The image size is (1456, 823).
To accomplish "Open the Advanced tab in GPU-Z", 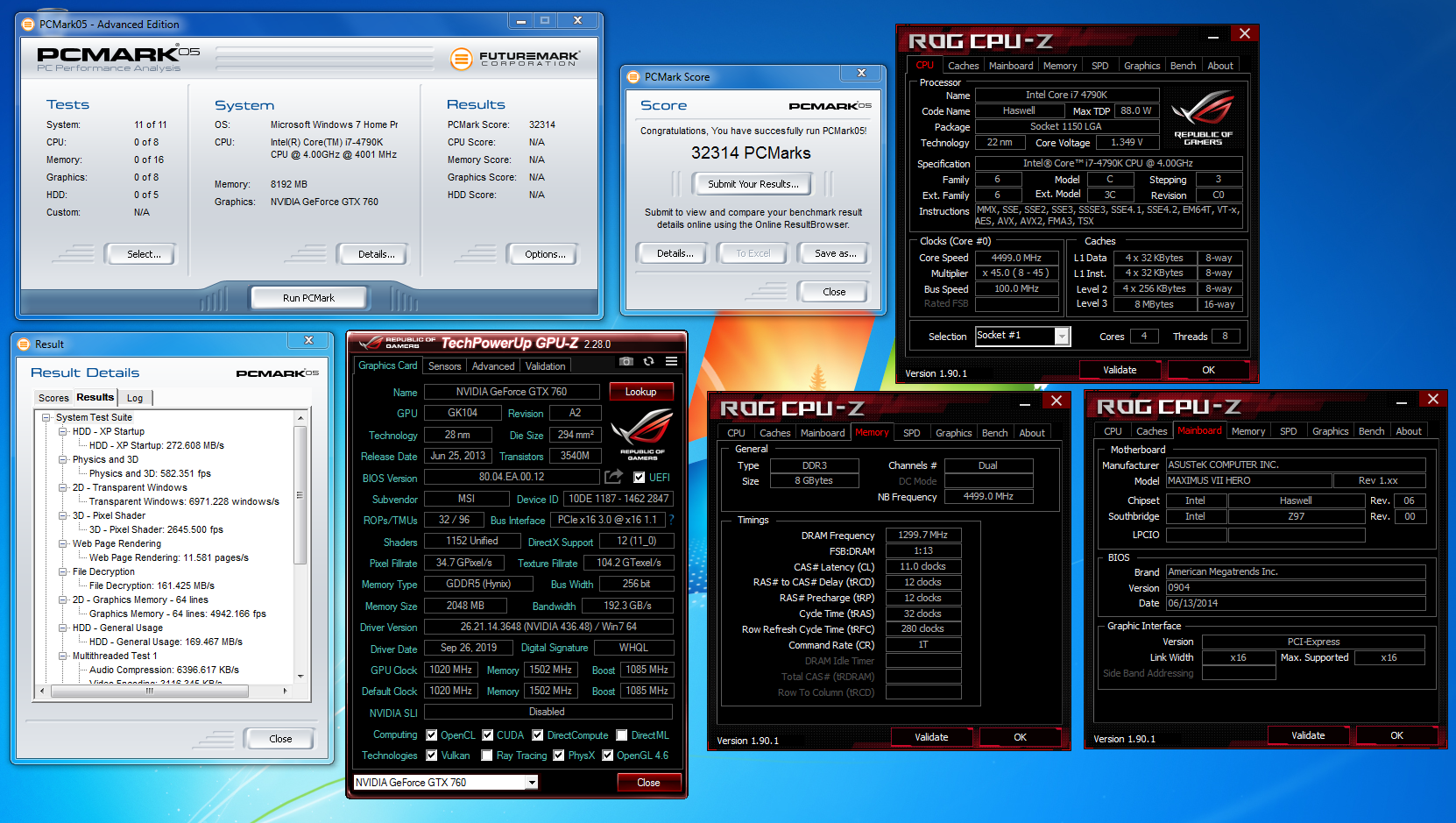I will tap(493, 366).
